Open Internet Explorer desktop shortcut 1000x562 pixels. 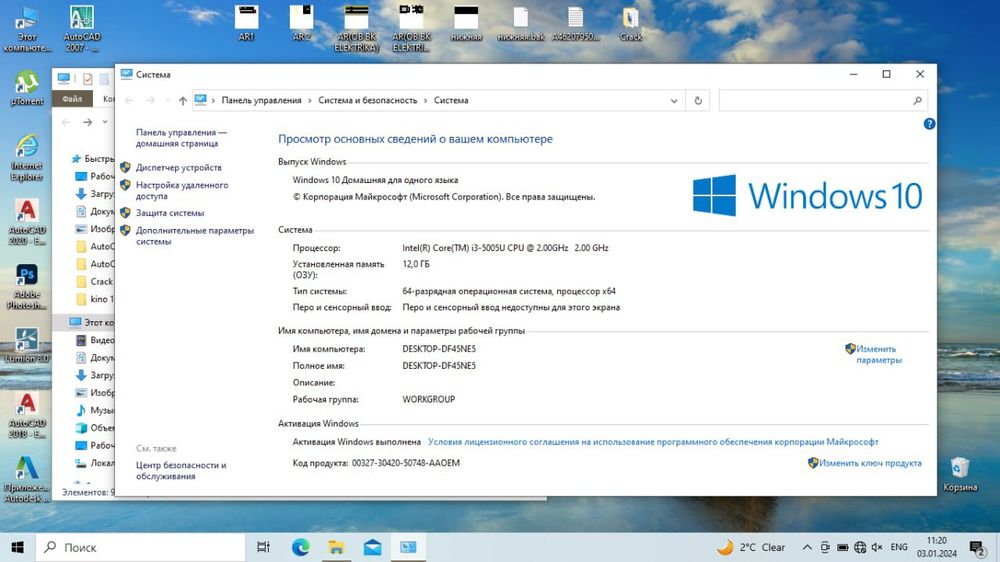27,158
